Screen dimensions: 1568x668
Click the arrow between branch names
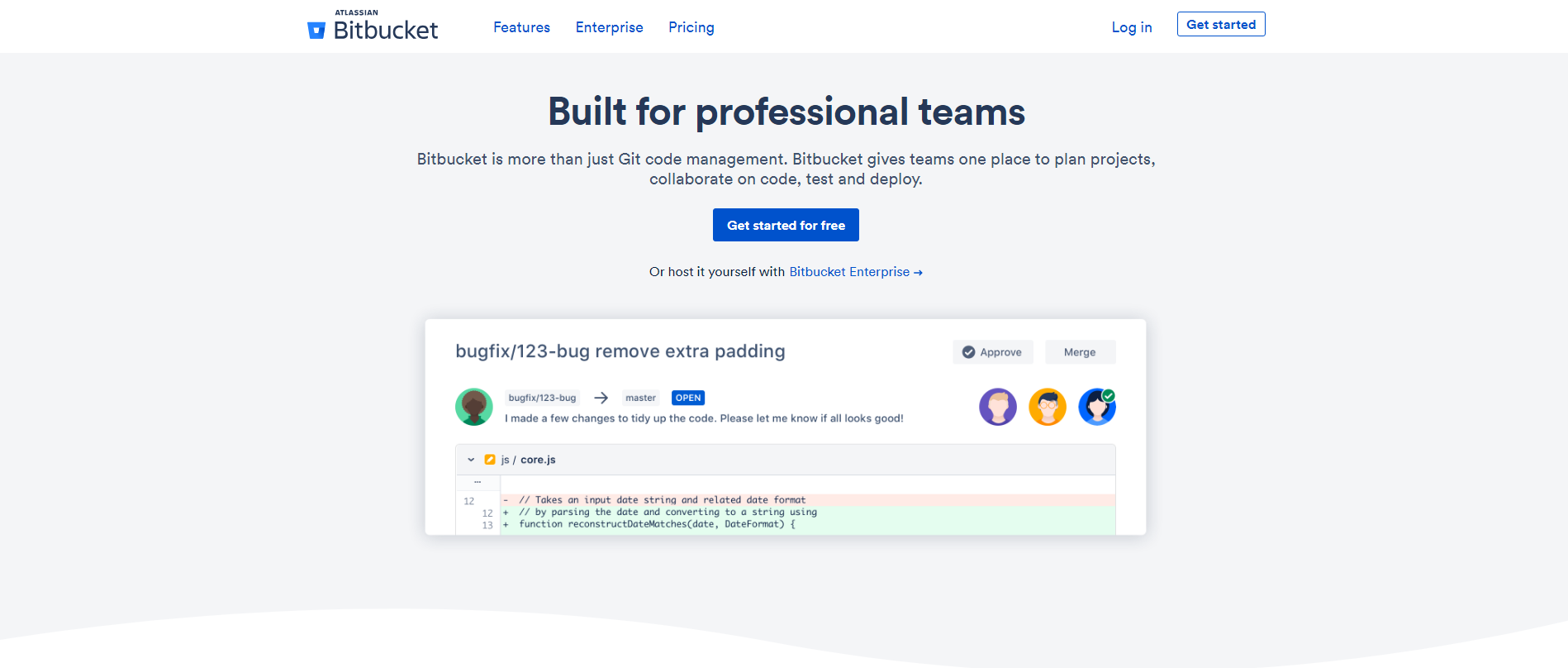click(x=601, y=398)
